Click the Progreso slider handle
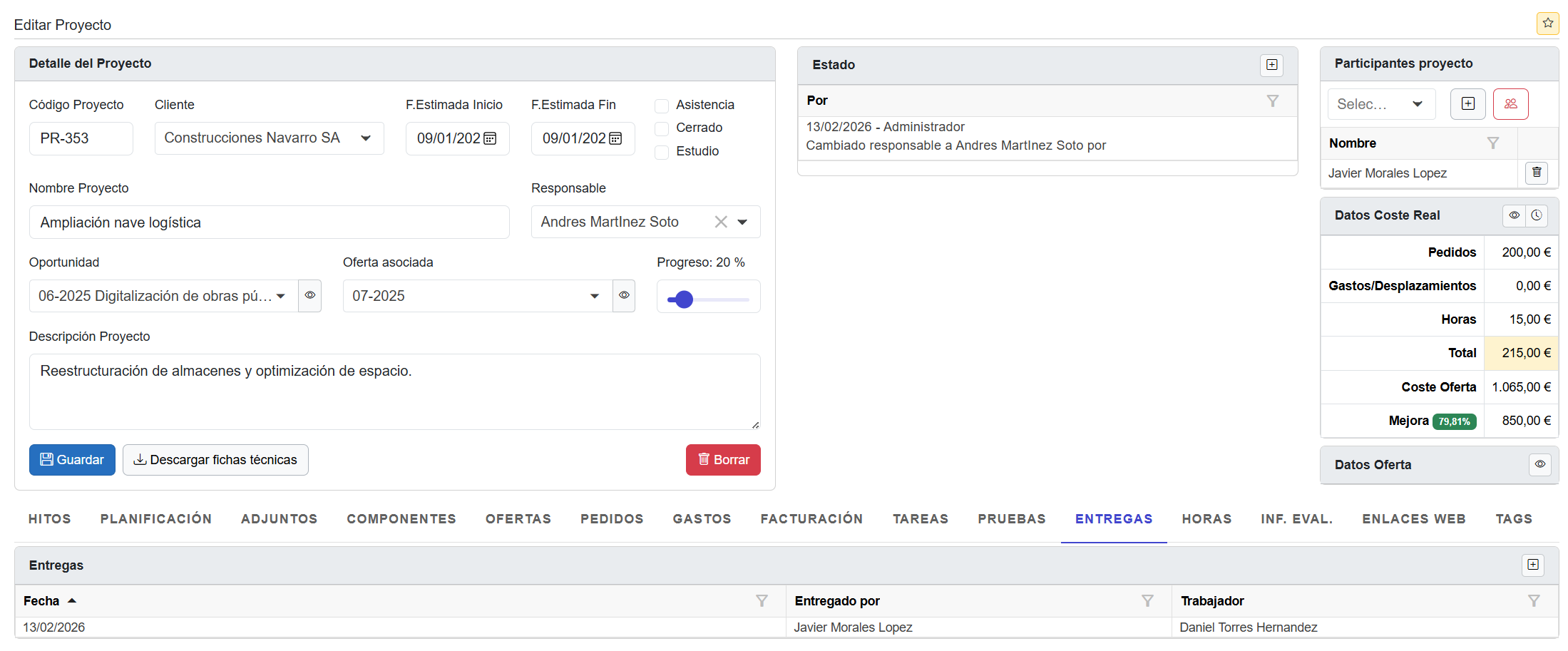The image size is (1568, 651). tap(684, 299)
